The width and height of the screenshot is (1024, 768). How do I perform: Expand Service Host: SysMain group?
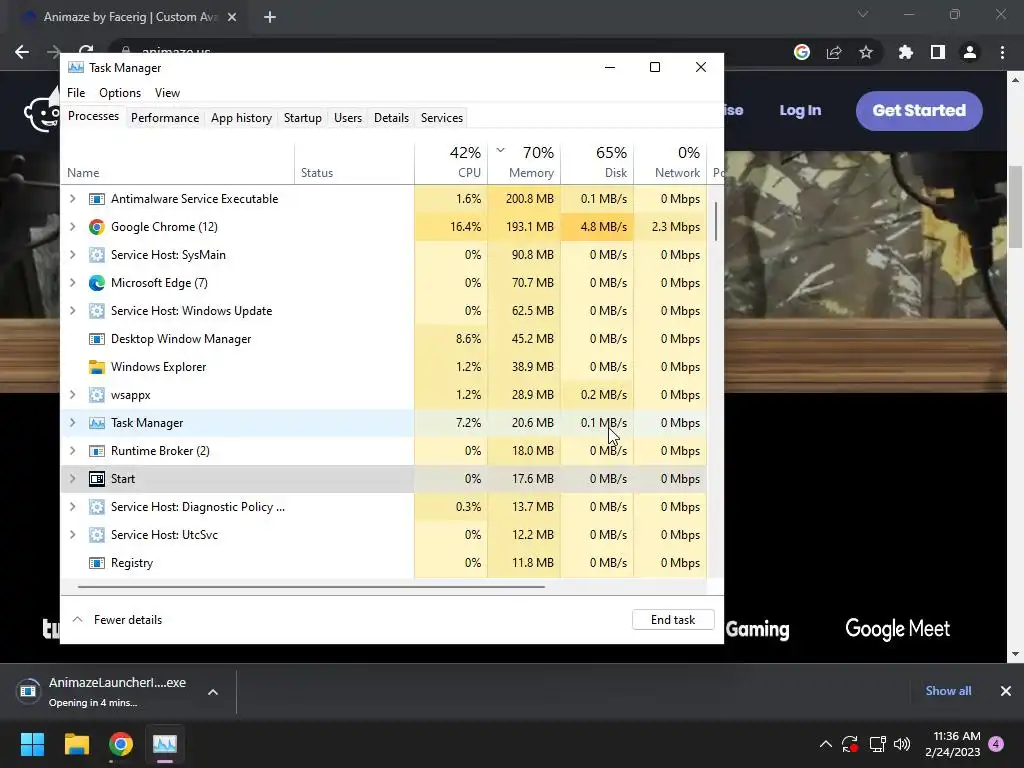tap(72, 255)
